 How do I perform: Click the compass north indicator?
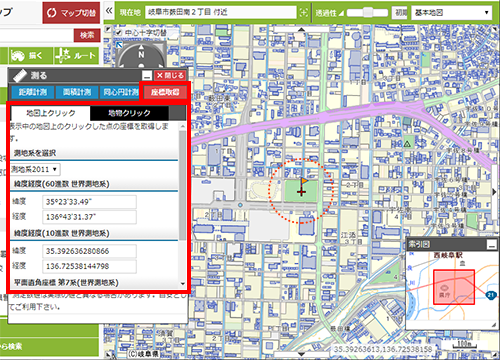coord(141,54)
